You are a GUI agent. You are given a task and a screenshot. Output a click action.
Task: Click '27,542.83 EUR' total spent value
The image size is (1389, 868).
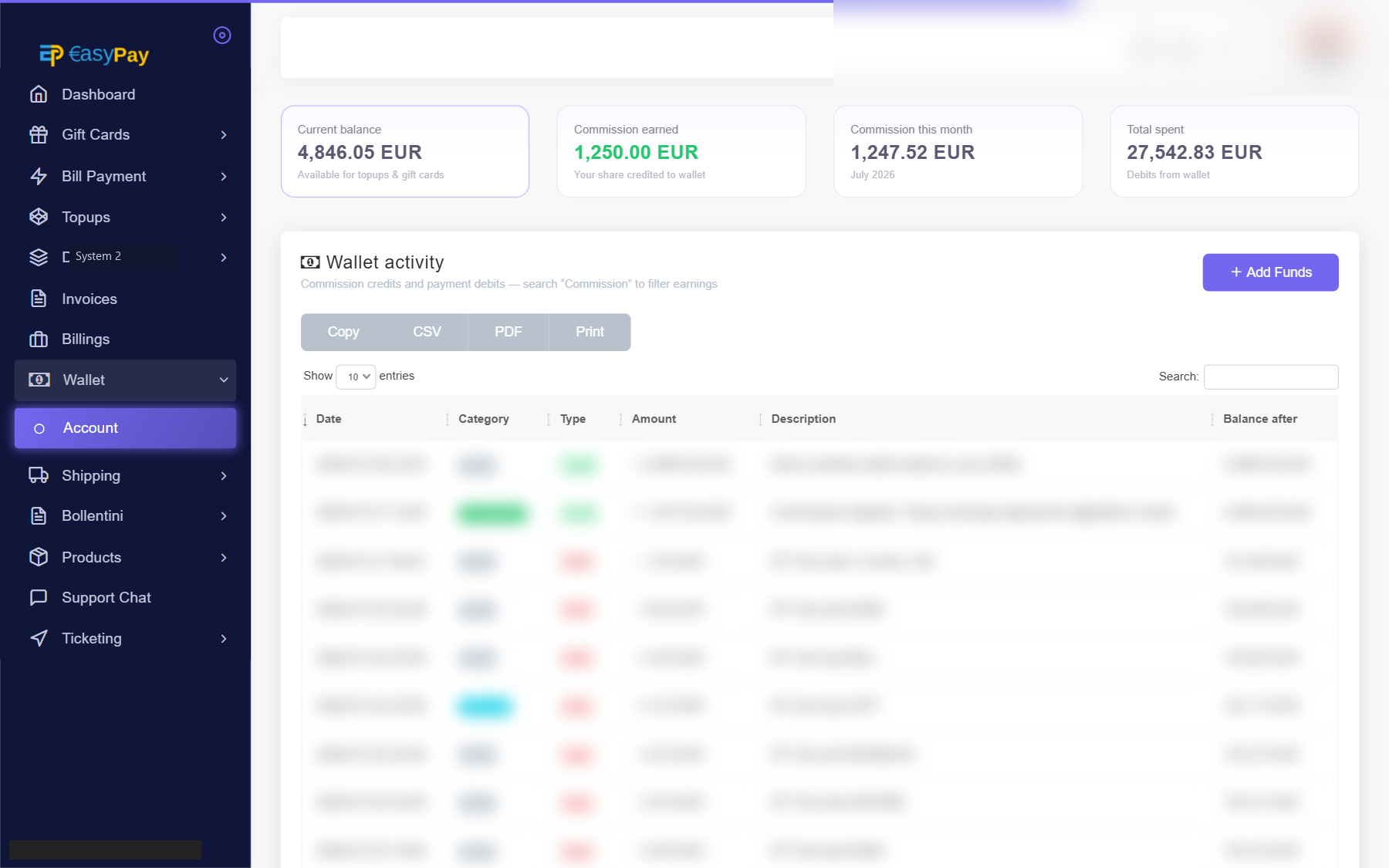[1195, 152]
